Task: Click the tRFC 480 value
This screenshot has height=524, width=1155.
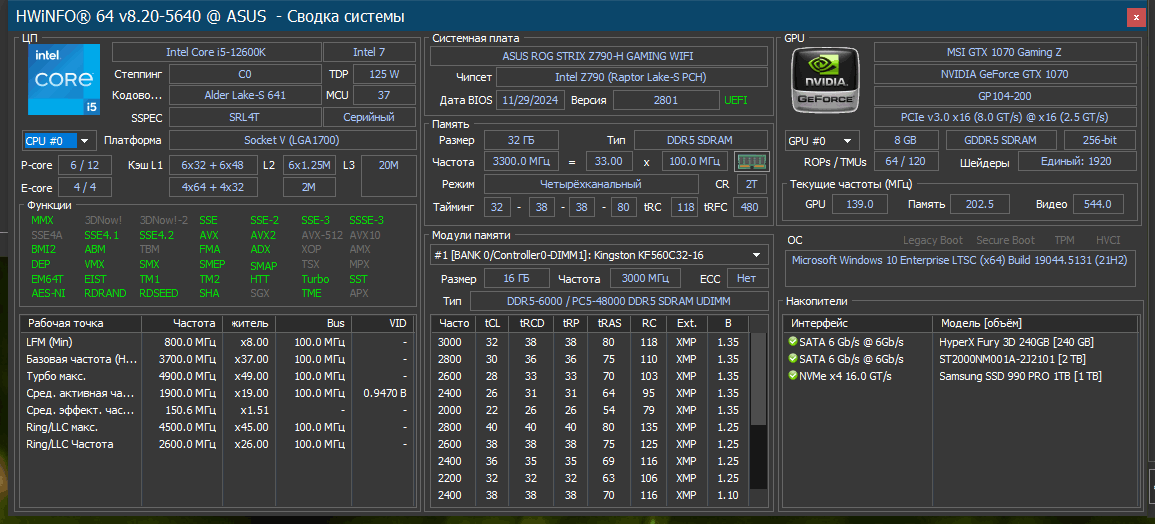Action: coord(750,208)
